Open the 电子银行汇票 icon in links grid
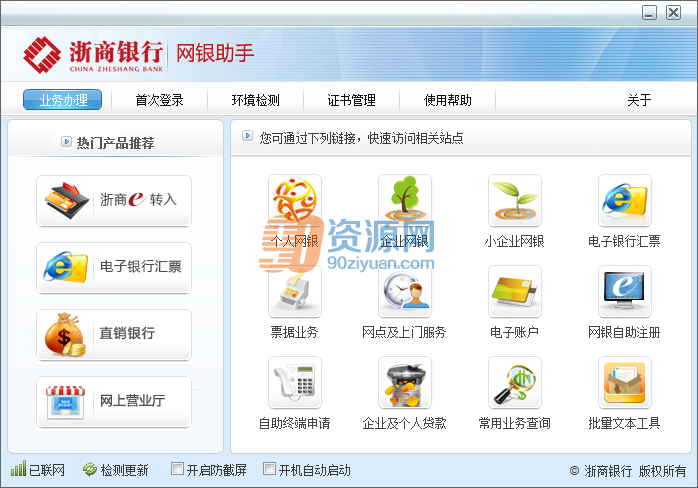The height and width of the screenshot is (488, 698). click(x=625, y=200)
